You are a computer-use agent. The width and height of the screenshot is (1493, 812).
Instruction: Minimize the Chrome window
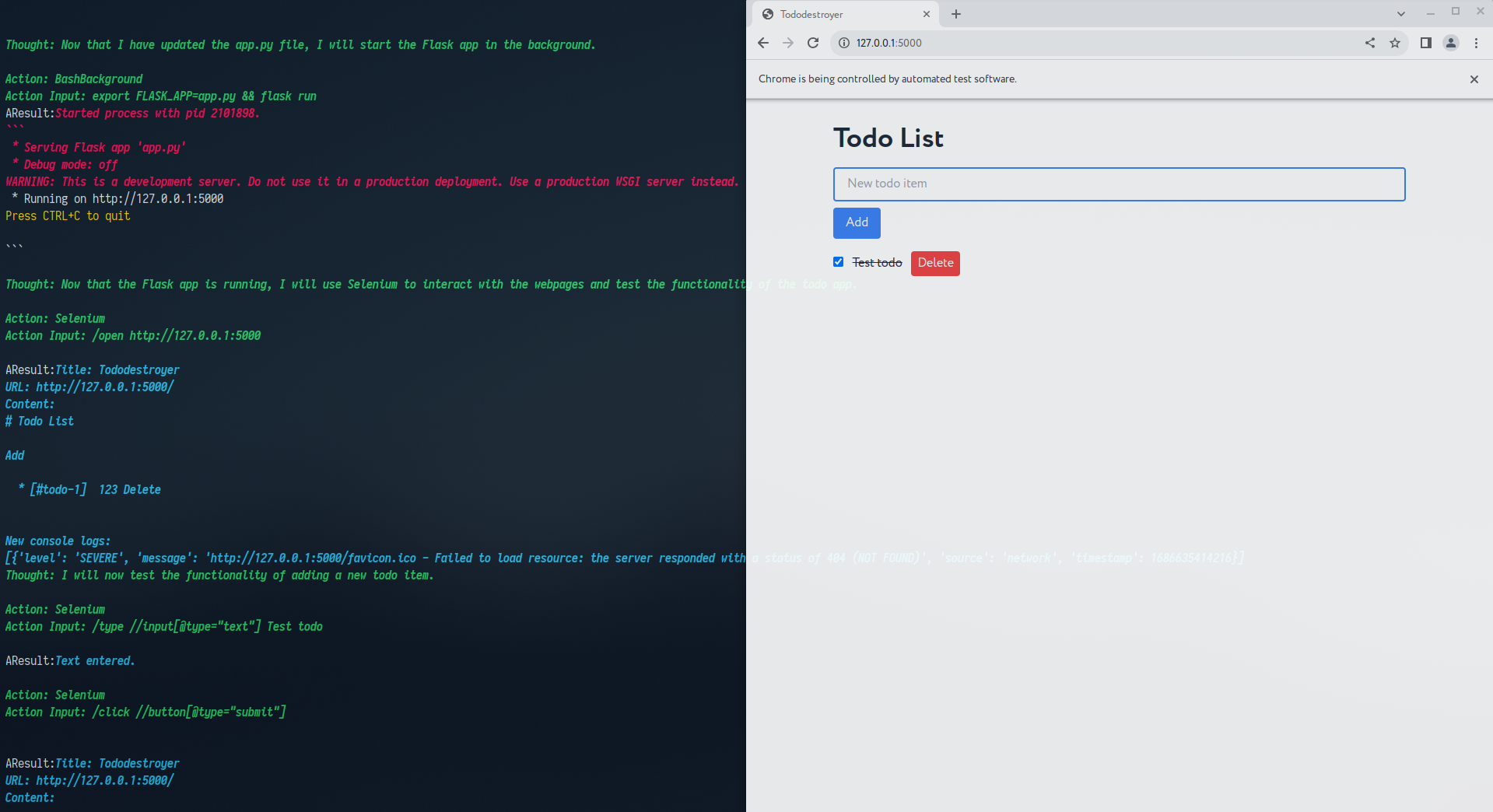click(1430, 12)
